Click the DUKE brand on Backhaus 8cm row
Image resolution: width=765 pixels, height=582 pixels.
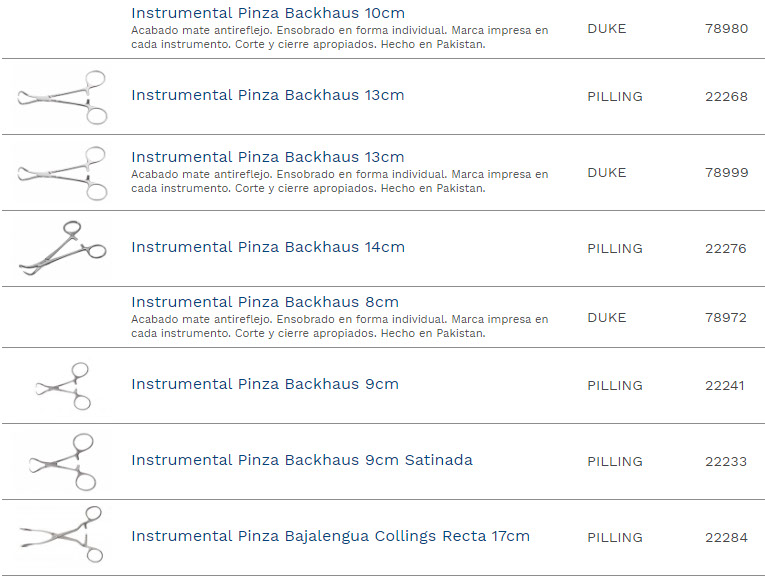[606, 318]
